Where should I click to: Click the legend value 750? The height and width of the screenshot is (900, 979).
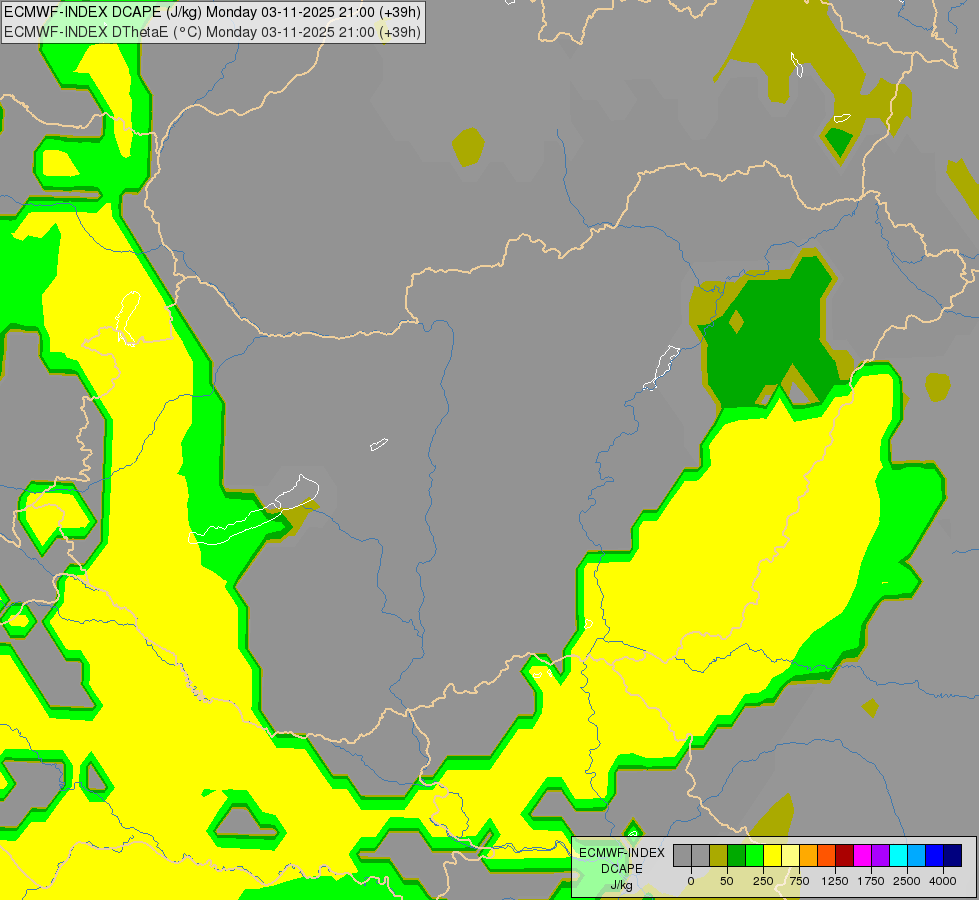799,881
